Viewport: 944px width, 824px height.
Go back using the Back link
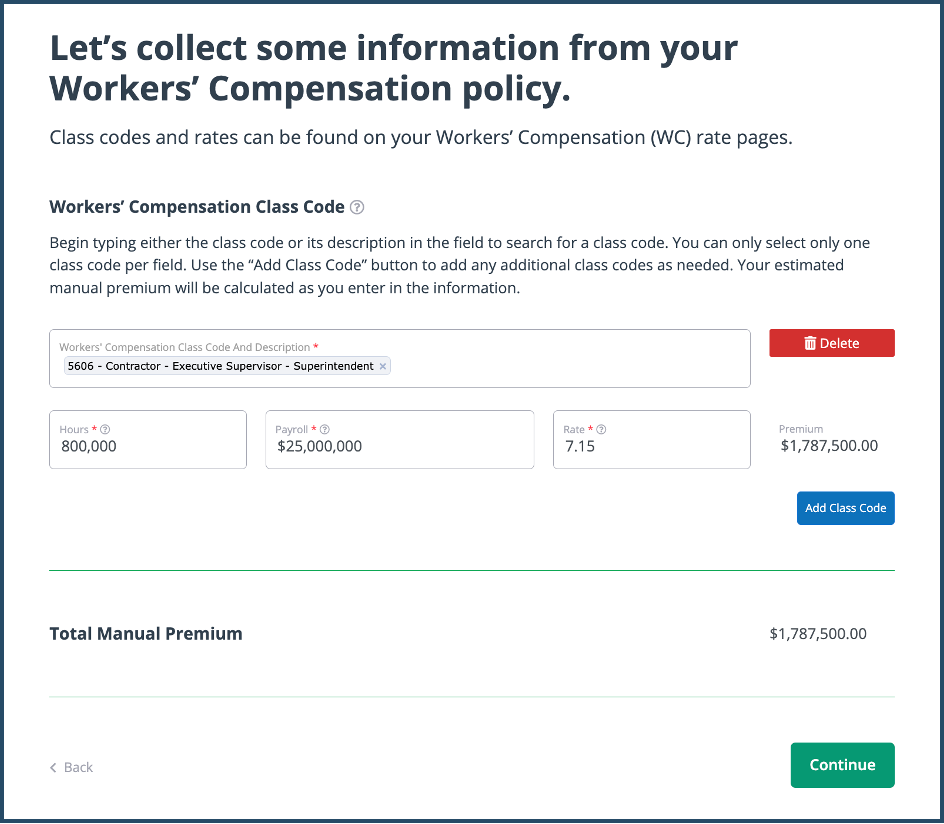tap(78, 768)
